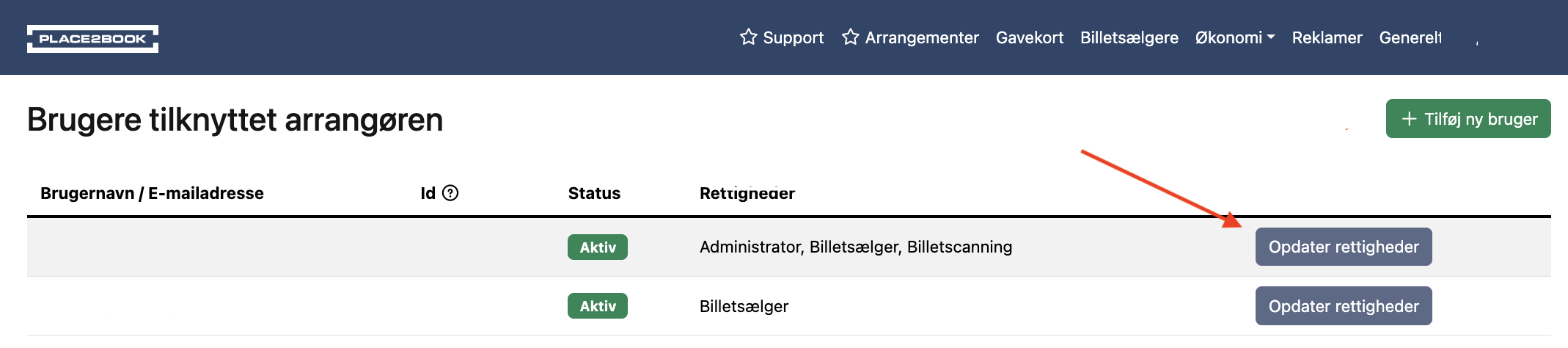Open the Support menu item
This screenshot has width=1568, height=348.
pyautogui.click(x=793, y=37)
